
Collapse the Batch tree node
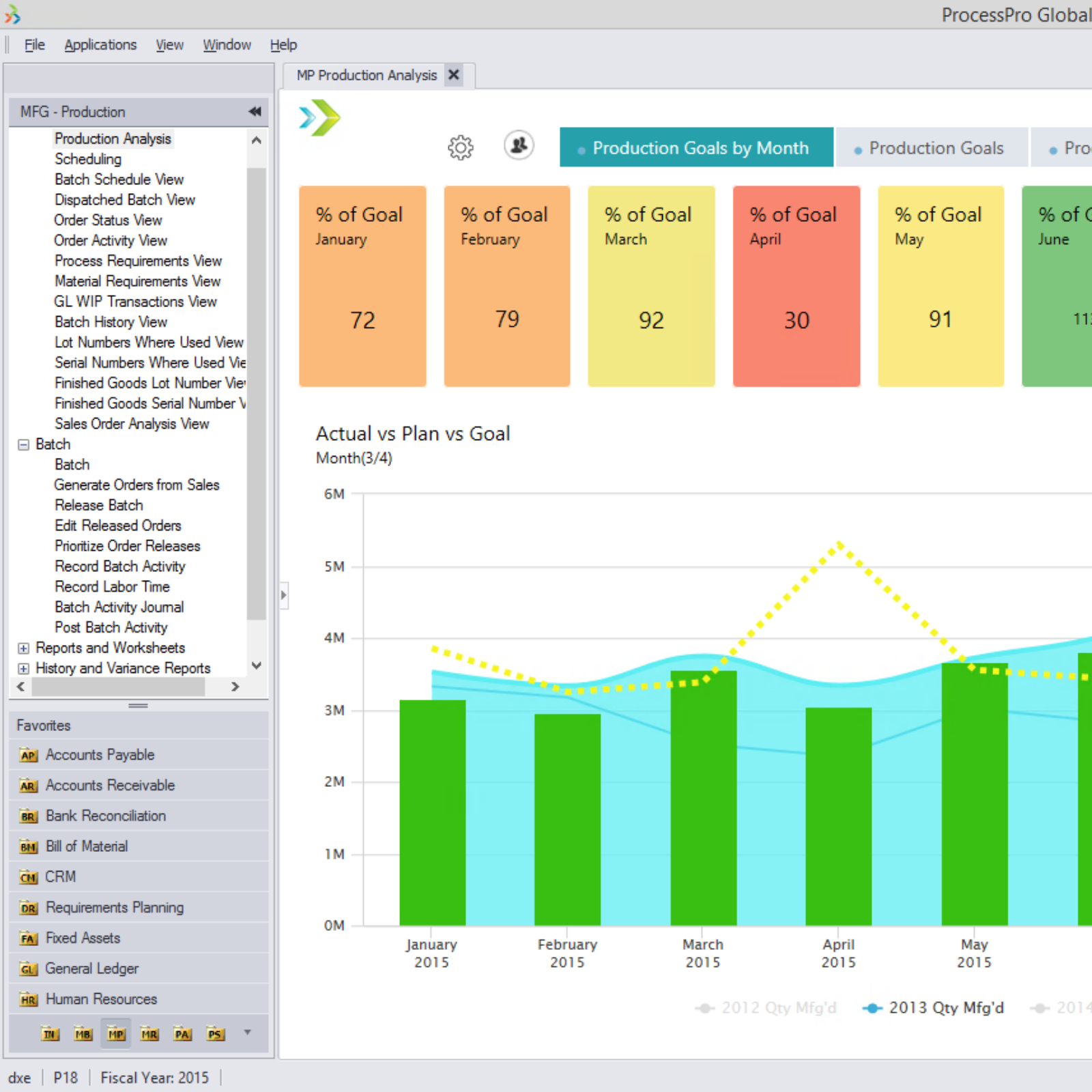[23, 444]
